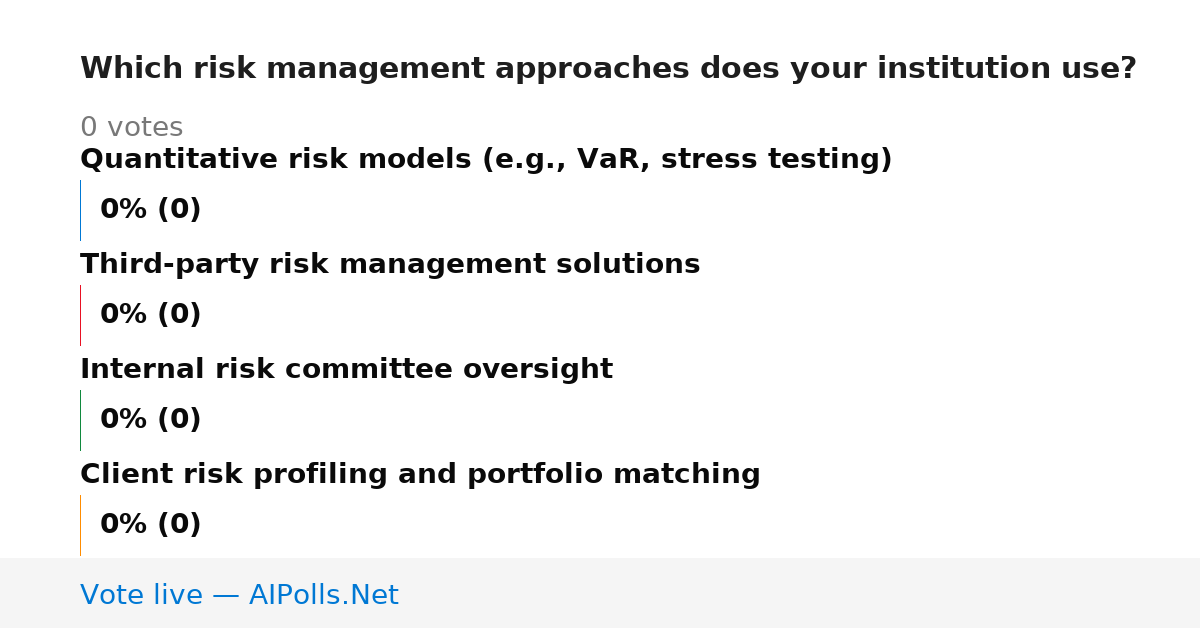Click the blue result bar for Quantitative models
Image resolution: width=1200 pixels, height=628 pixels.
[80, 210]
